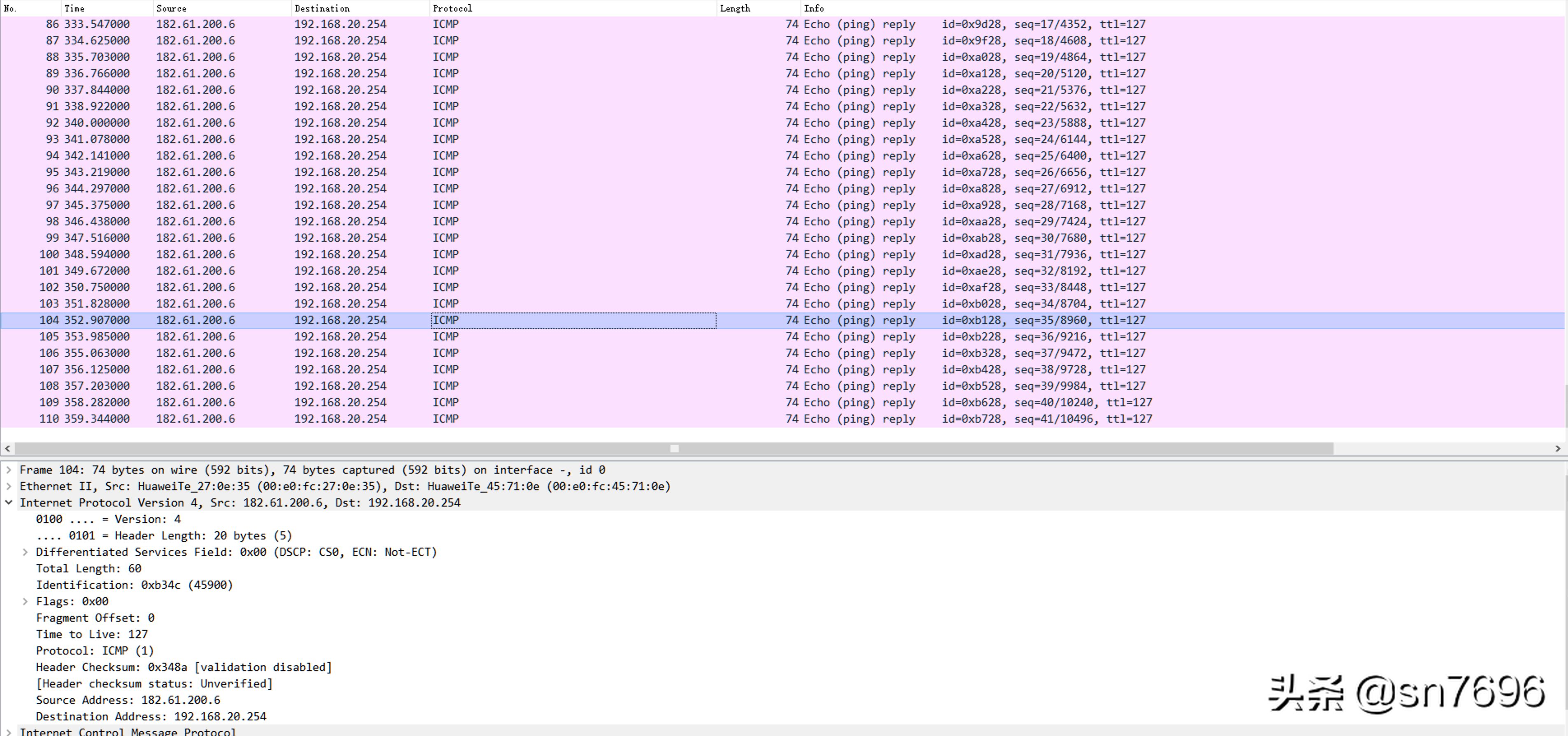Select the Fragment Offset: 0 field
Screen dimensions: 1568x736
pyautogui.click(x=95, y=618)
